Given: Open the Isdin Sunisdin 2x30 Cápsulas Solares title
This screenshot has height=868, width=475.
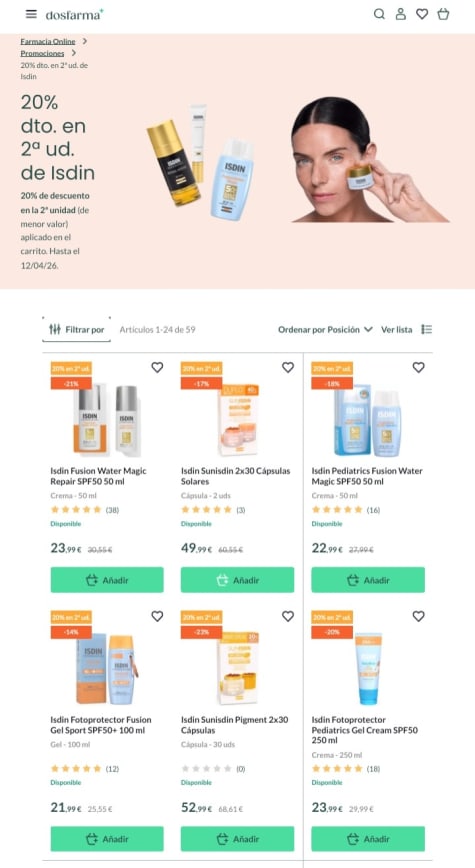Looking at the screenshot, I should [236, 476].
